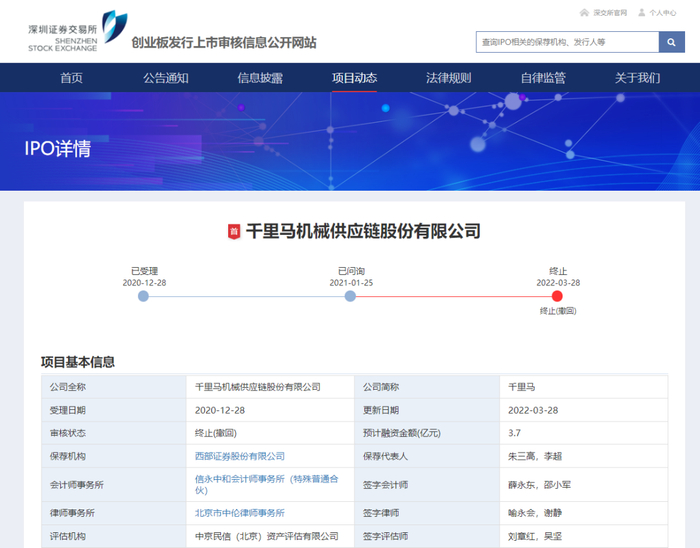This screenshot has width=700, height=548.
Task: Open 西部证券股份有限公司 sponsor link
Action: point(240,456)
